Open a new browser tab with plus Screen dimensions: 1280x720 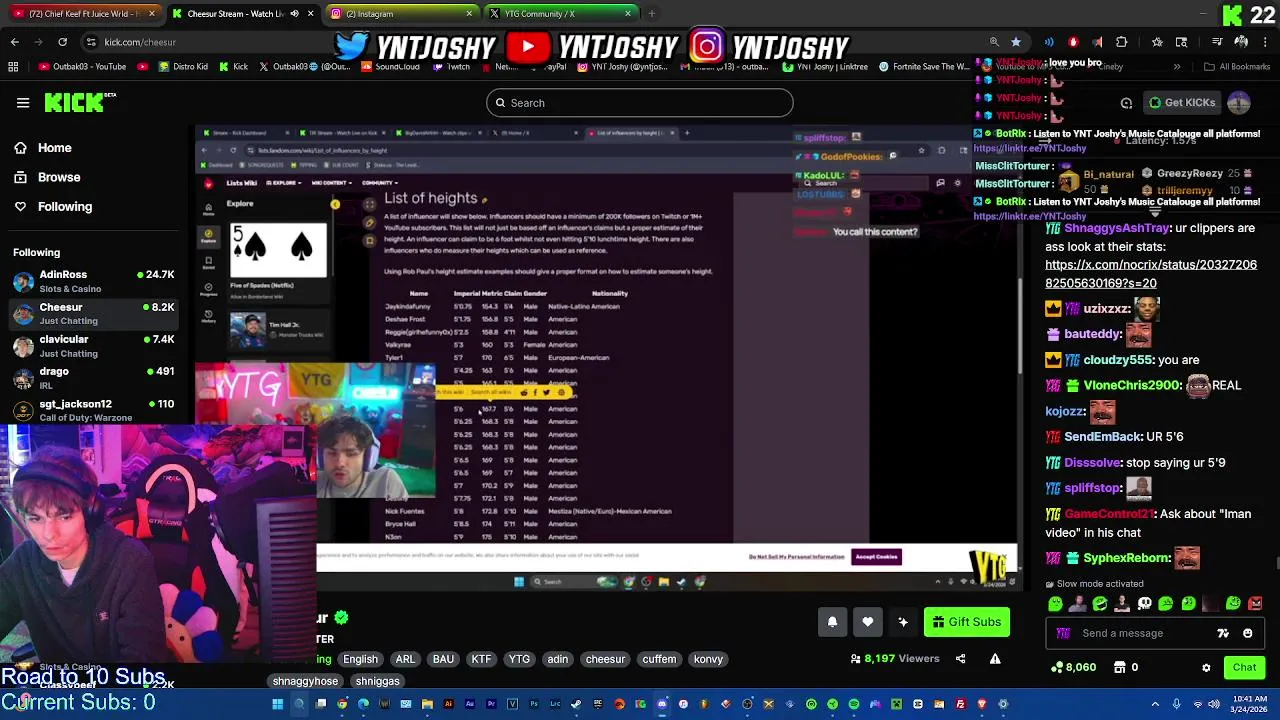[651, 14]
